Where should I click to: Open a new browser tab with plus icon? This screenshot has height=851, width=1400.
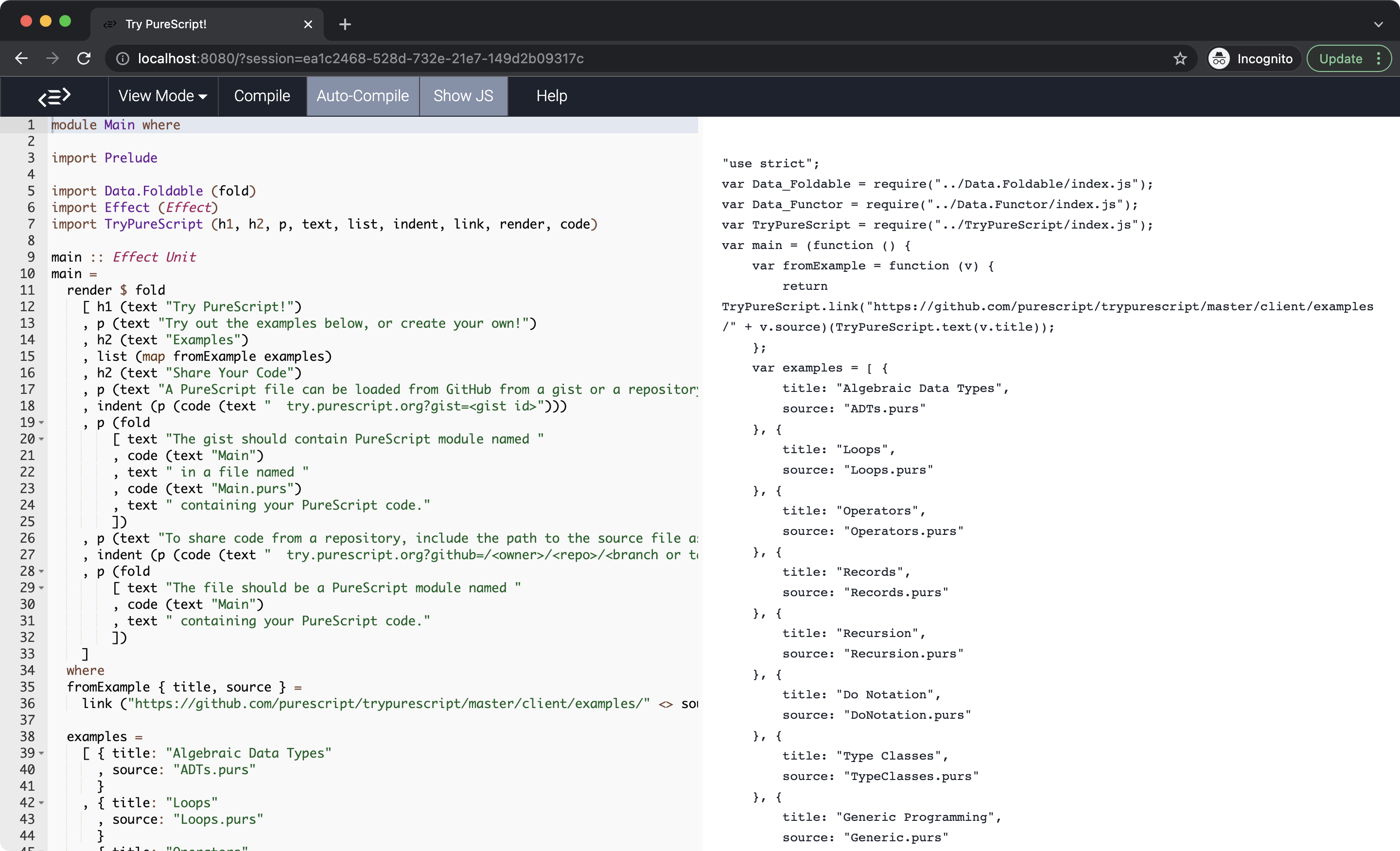345,24
